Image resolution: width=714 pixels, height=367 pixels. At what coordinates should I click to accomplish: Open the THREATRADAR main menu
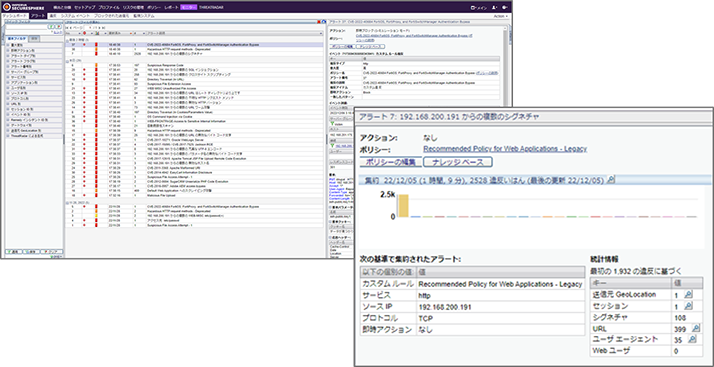[211, 8]
